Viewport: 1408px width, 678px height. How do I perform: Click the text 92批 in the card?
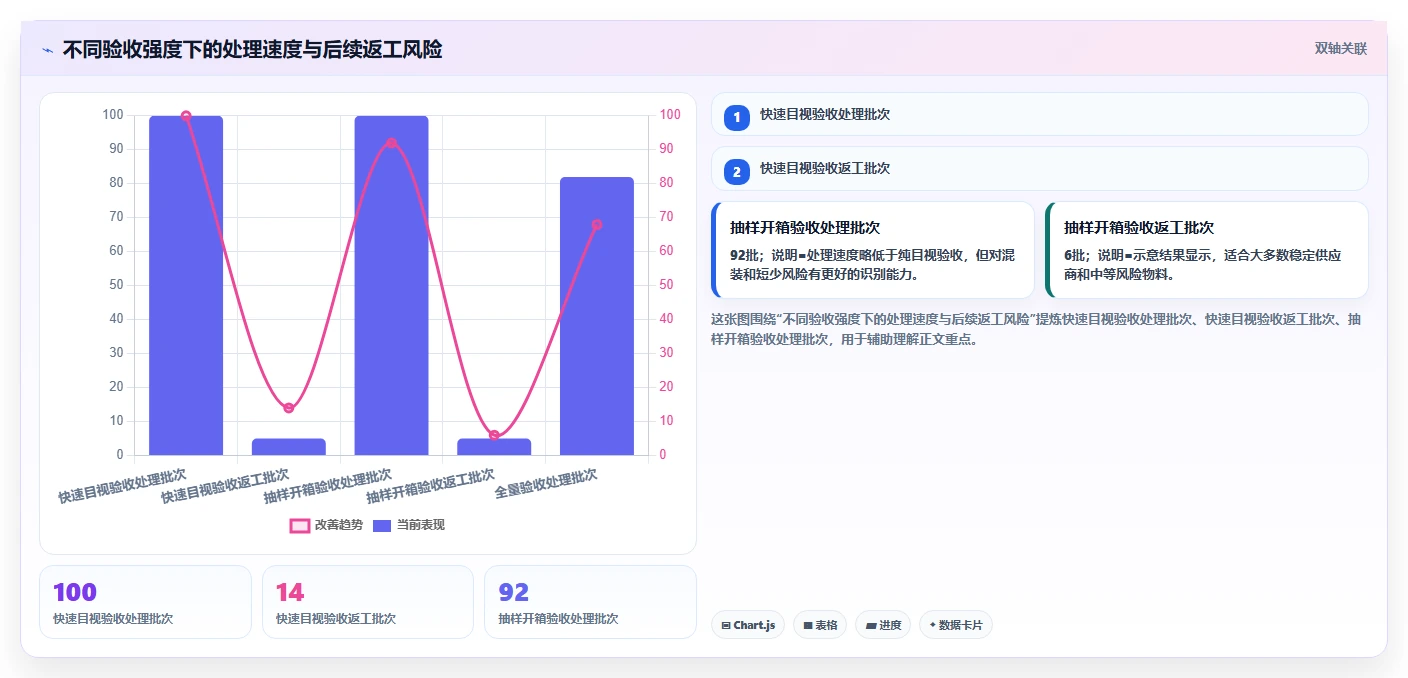[x=747, y=255]
